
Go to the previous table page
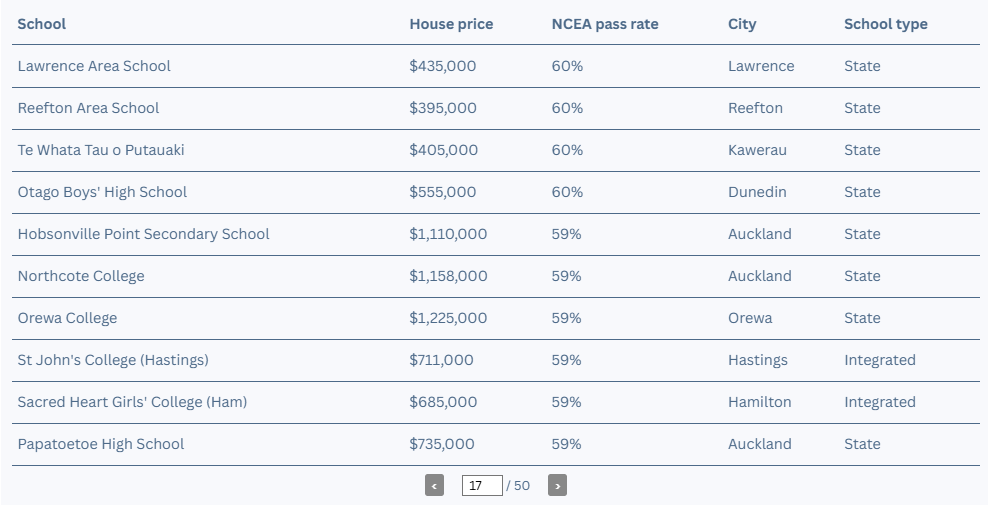coord(434,485)
